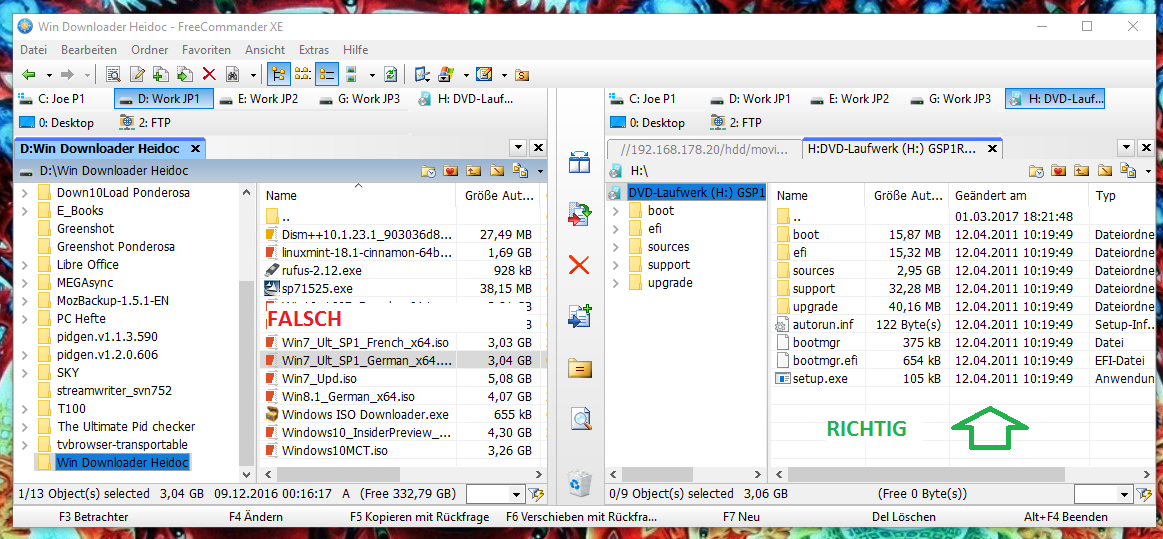Open favorites heart icon in left panel
Image resolution: width=1163 pixels, height=539 pixels.
pos(452,171)
